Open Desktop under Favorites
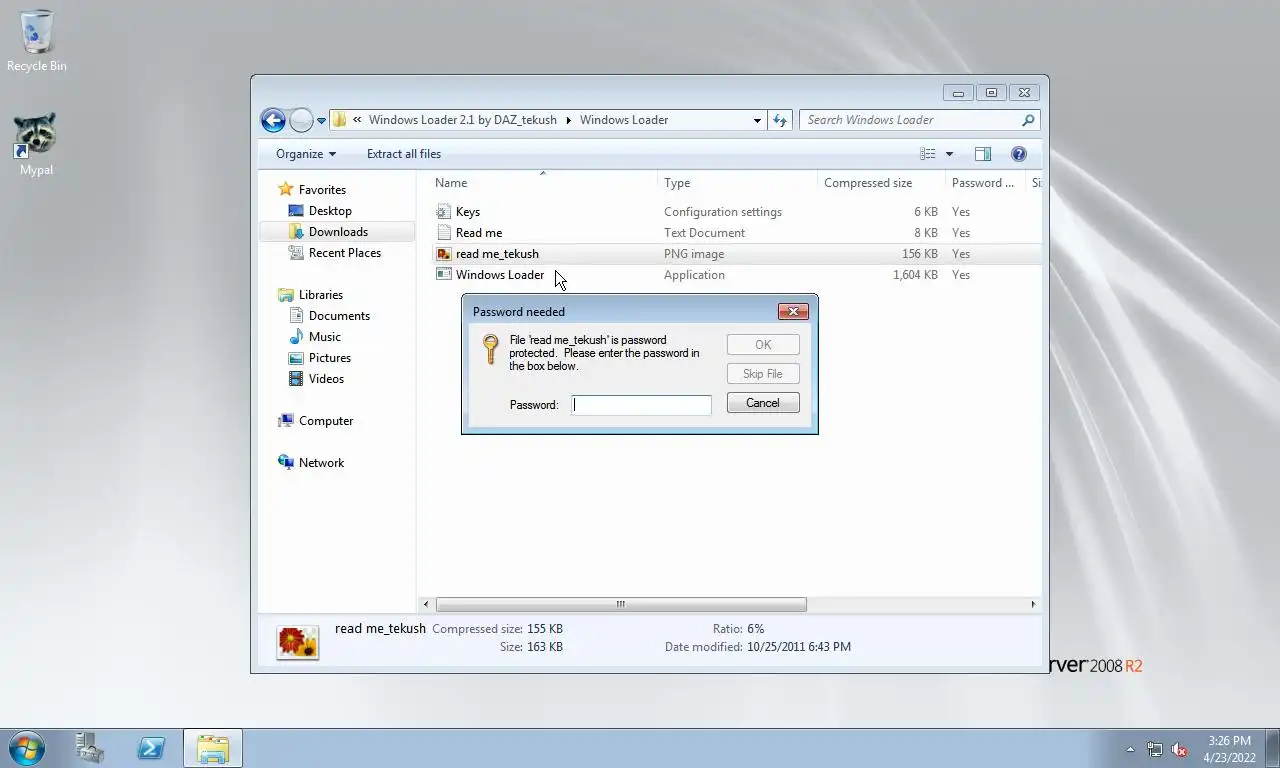Screen dimensions: 1280x768 tap(330, 211)
